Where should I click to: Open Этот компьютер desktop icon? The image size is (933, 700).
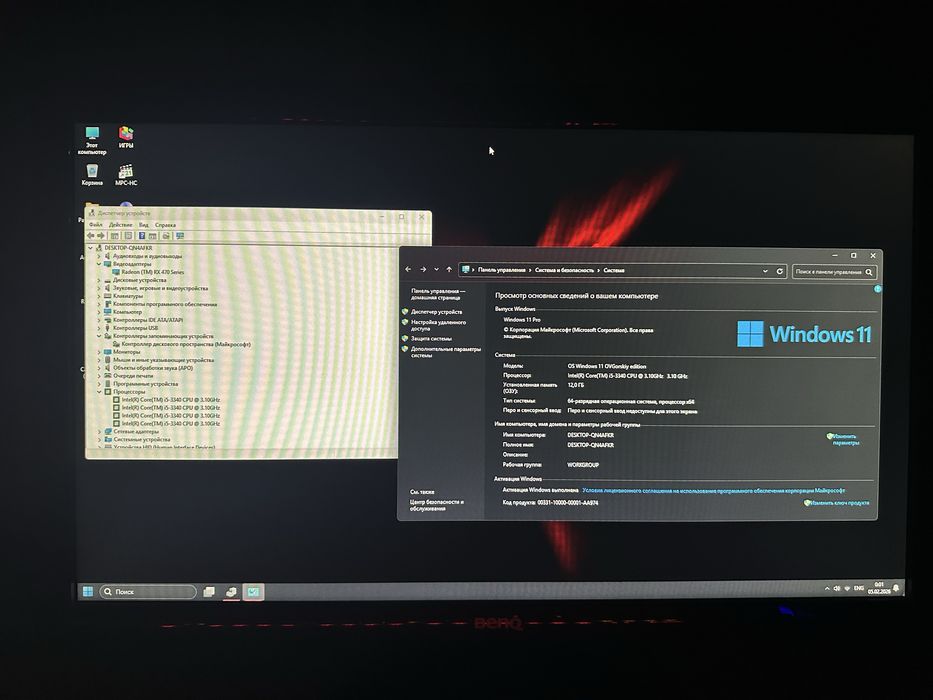92,140
